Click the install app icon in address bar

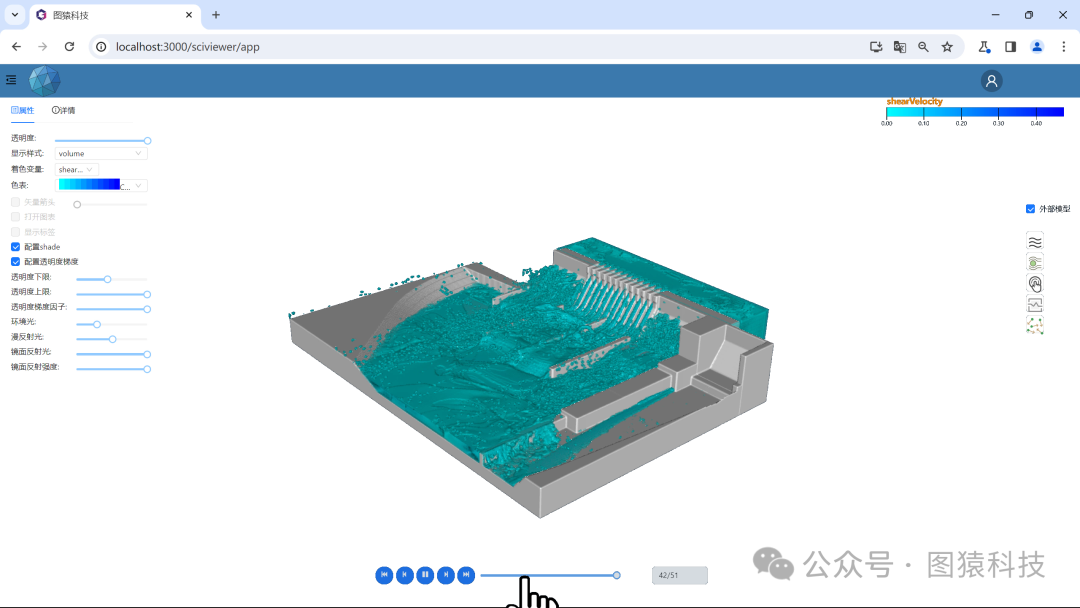[875, 47]
